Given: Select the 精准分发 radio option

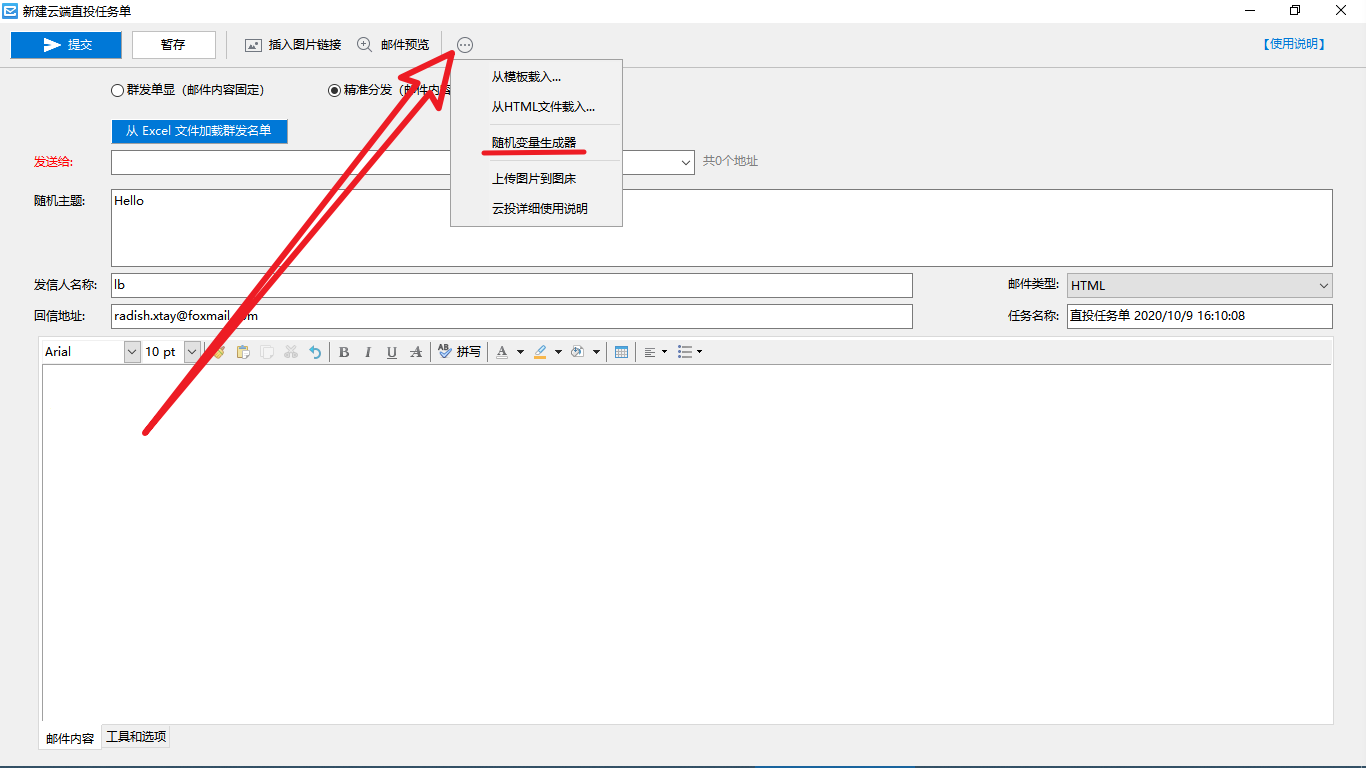Looking at the screenshot, I should (x=335, y=90).
